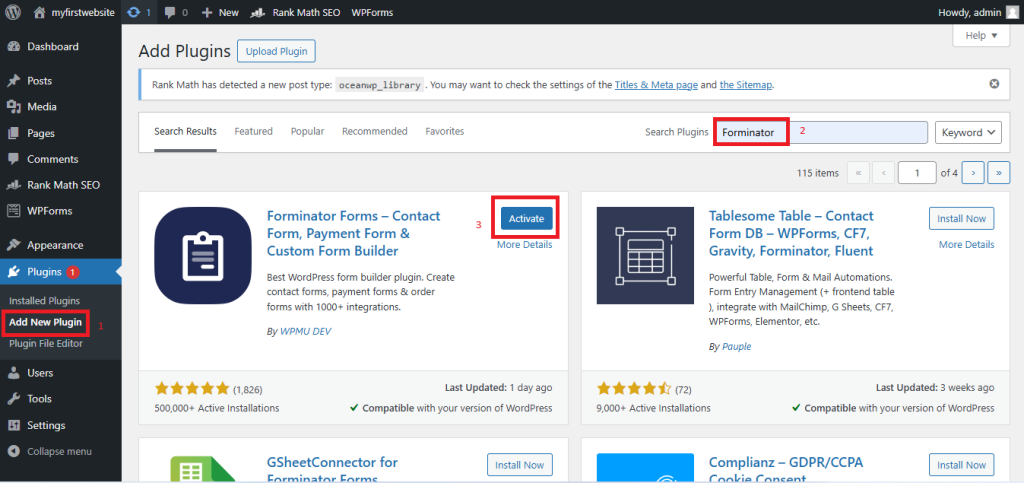Click the Upload Plugin button

click(x=276, y=51)
